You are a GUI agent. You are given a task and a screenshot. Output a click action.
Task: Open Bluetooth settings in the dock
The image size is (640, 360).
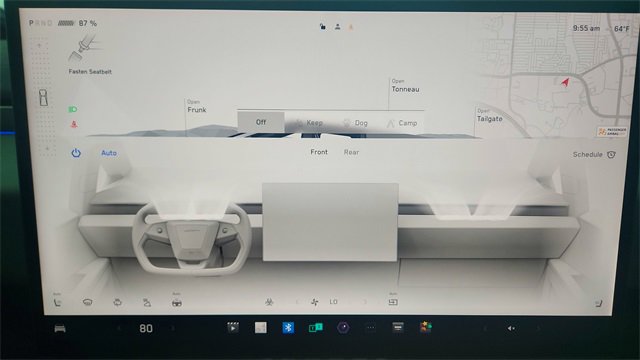tap(288, 327)
